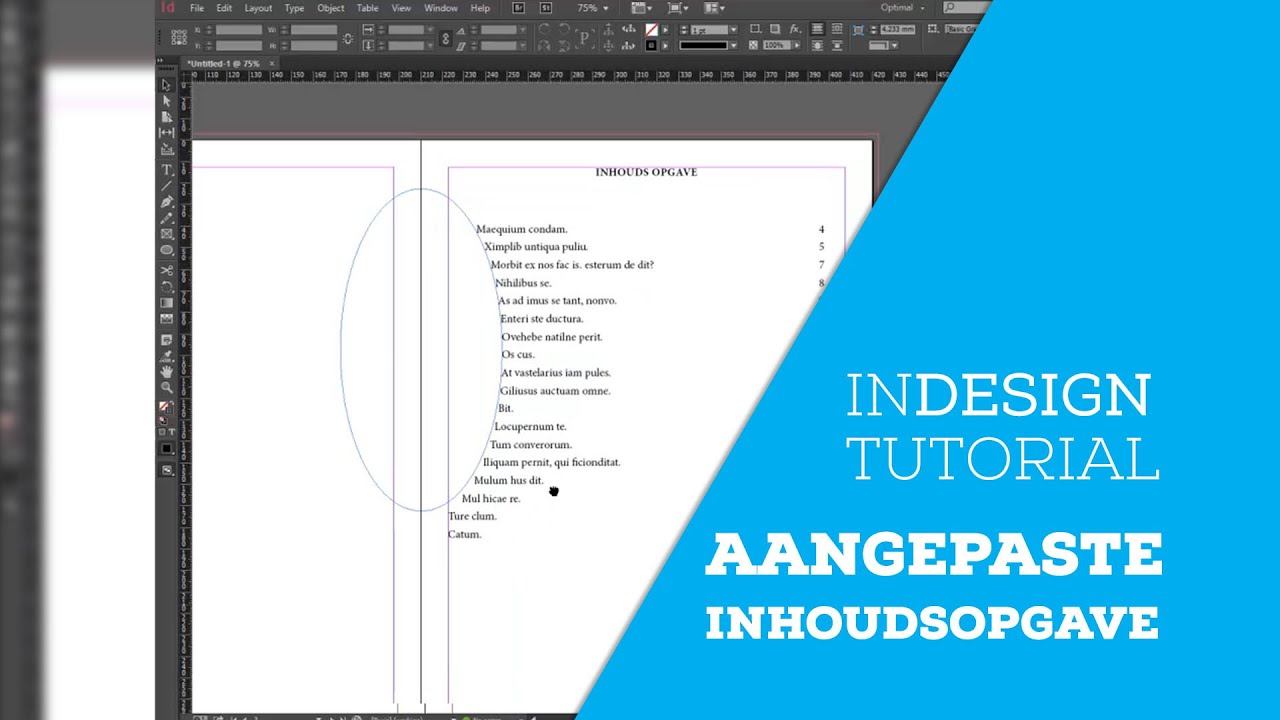Select the Direct Selection tool

pos(167,101)
